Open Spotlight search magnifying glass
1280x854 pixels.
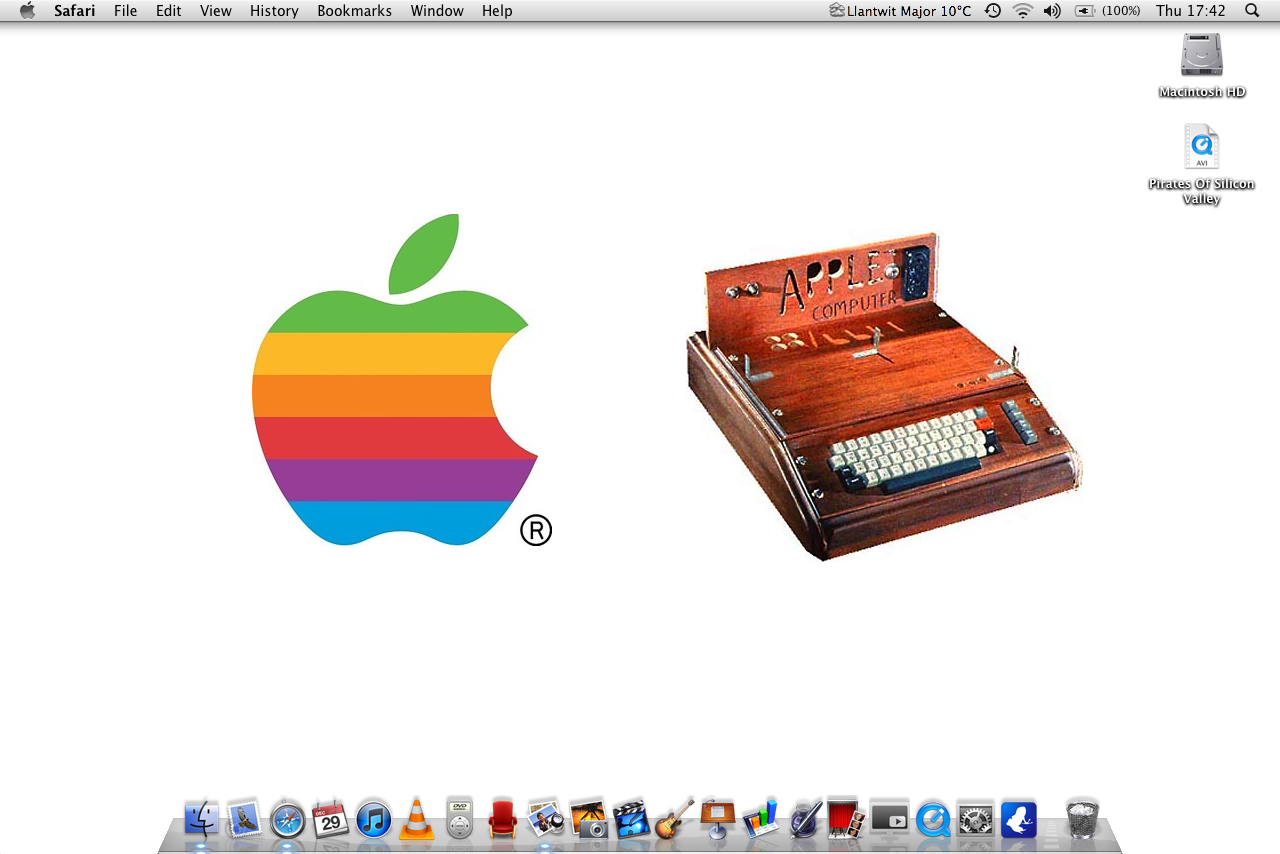[x=1252, y=11]
